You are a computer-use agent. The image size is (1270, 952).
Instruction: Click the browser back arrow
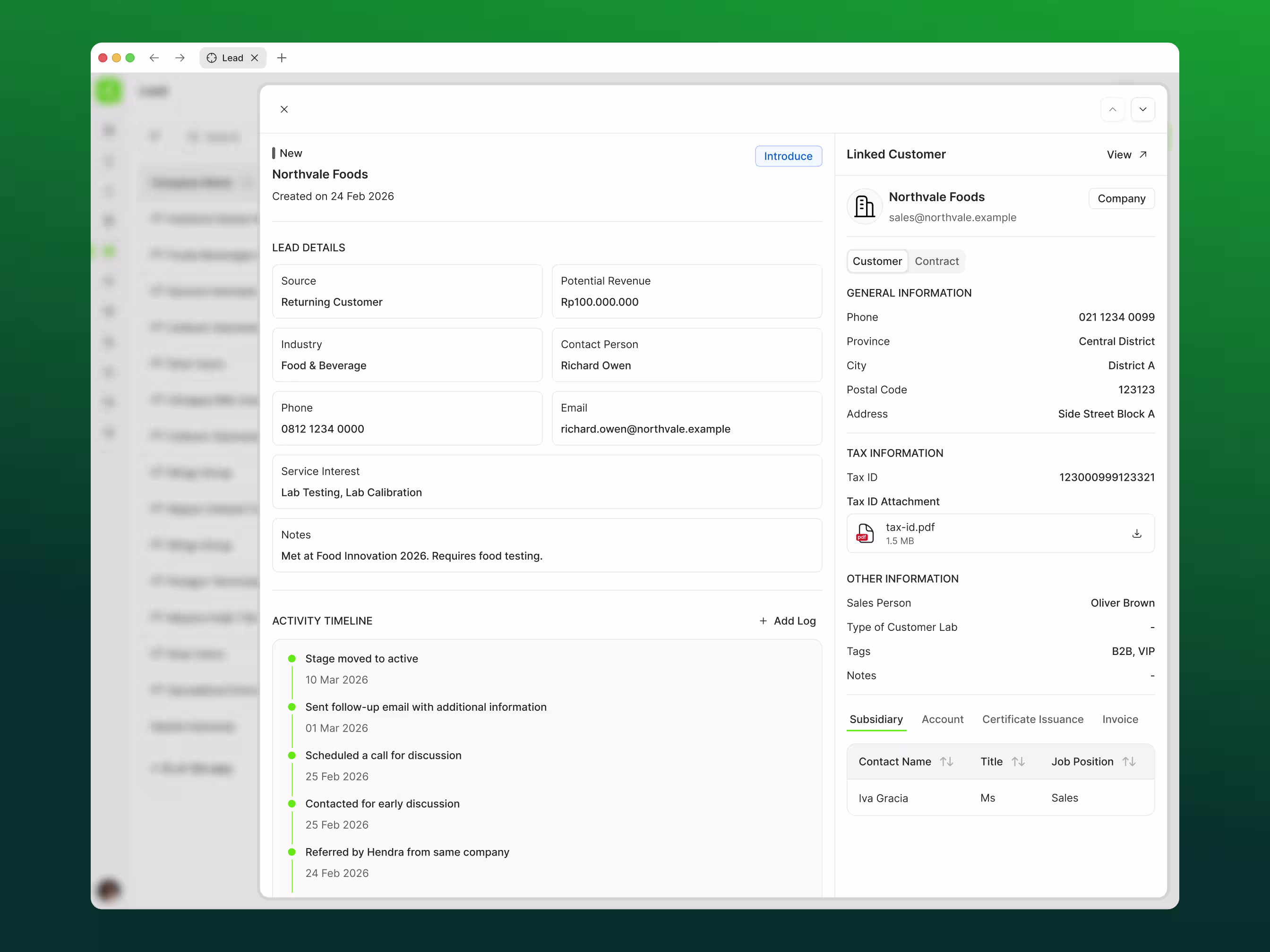154,58
